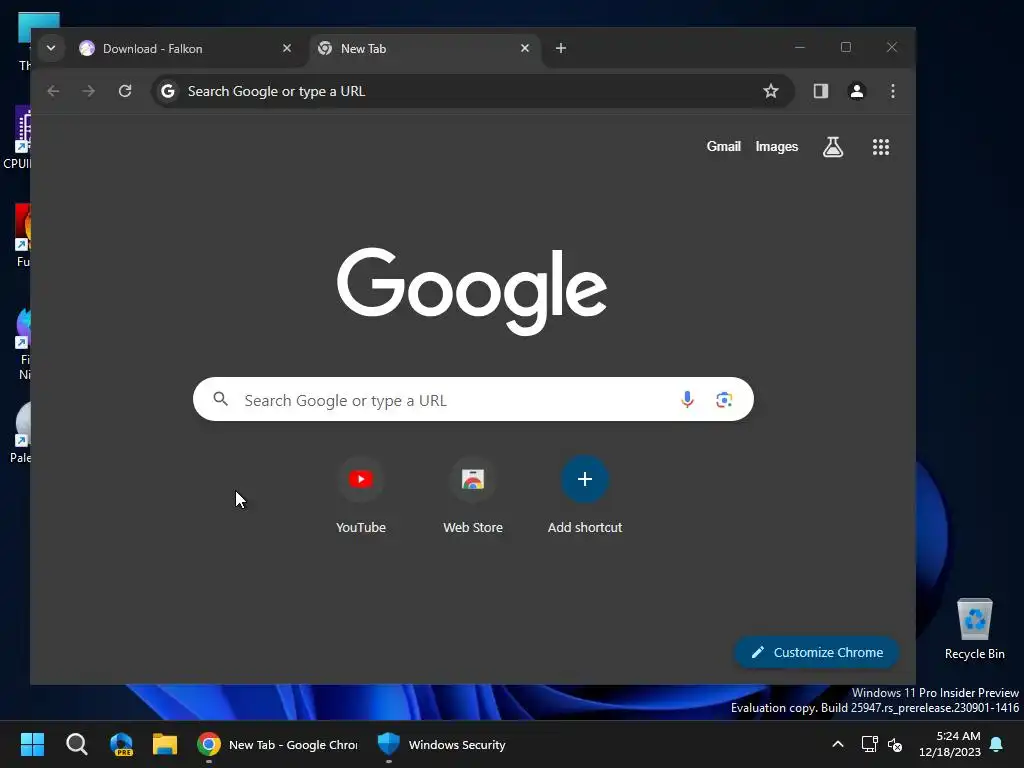This screenshot has height=768, width=1024.
Task: Minimize the Chrome window
Action: coord(800,47)
